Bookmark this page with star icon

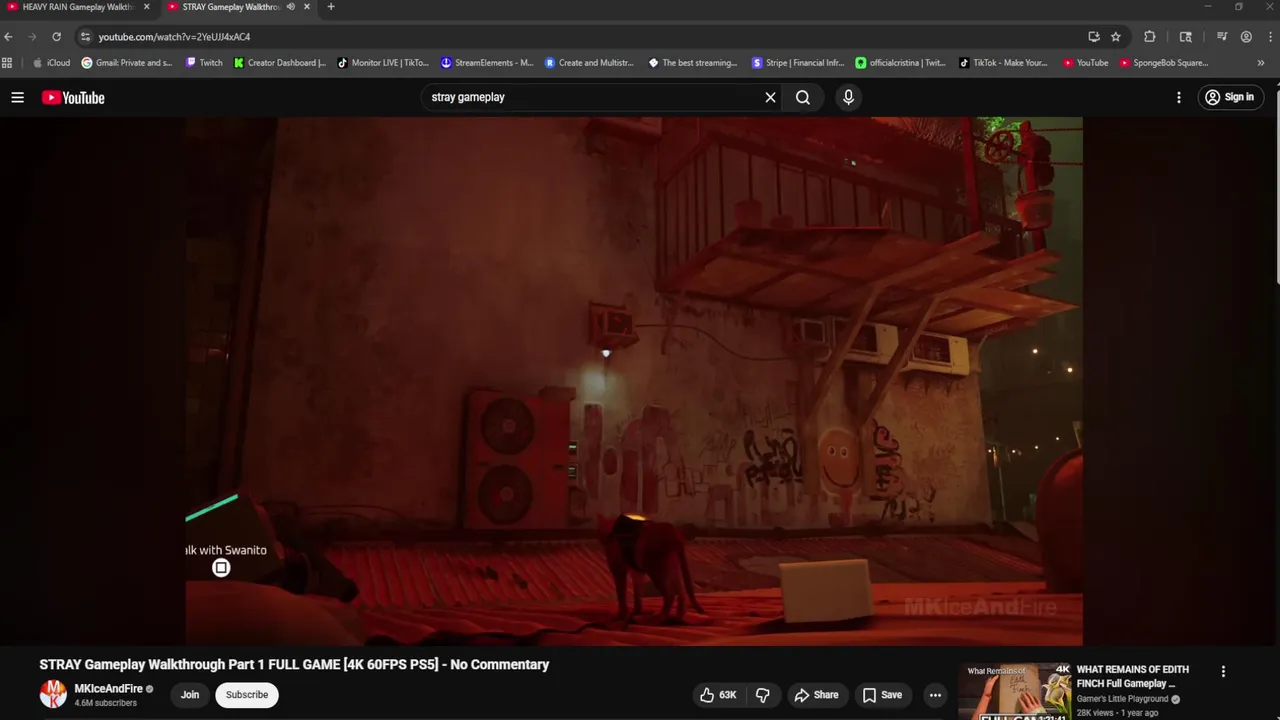[x=1116, y=37]
